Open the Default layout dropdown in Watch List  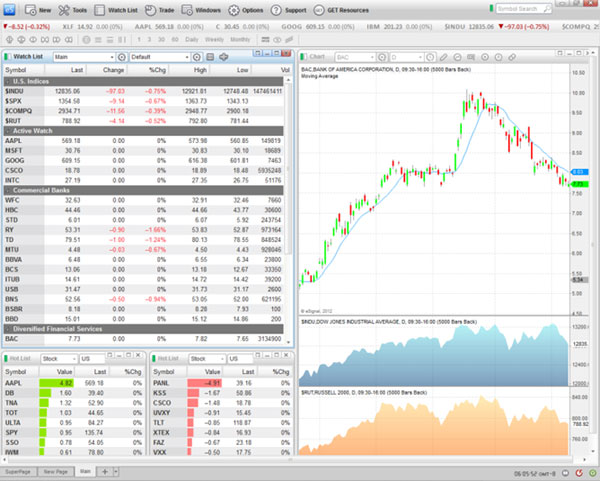pos(160,57)
